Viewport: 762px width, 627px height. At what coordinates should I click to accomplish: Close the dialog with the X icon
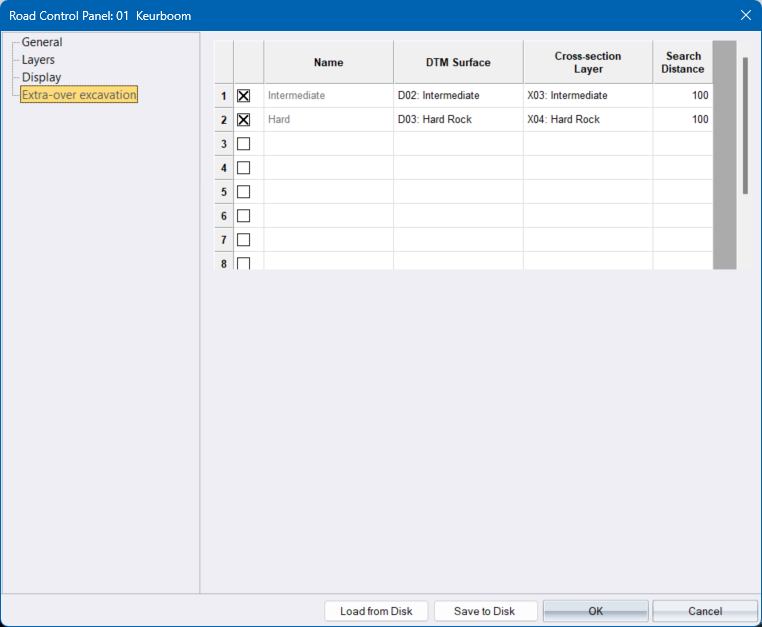tap(744, 15)
